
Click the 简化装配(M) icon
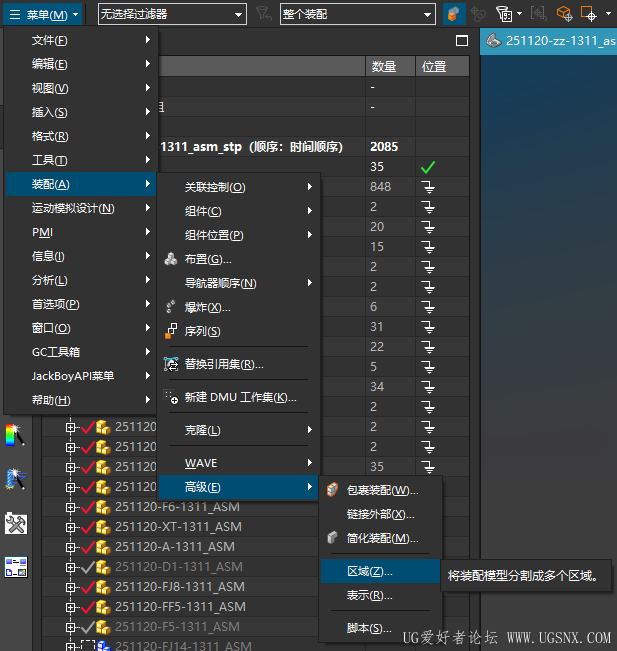point(332,538)
